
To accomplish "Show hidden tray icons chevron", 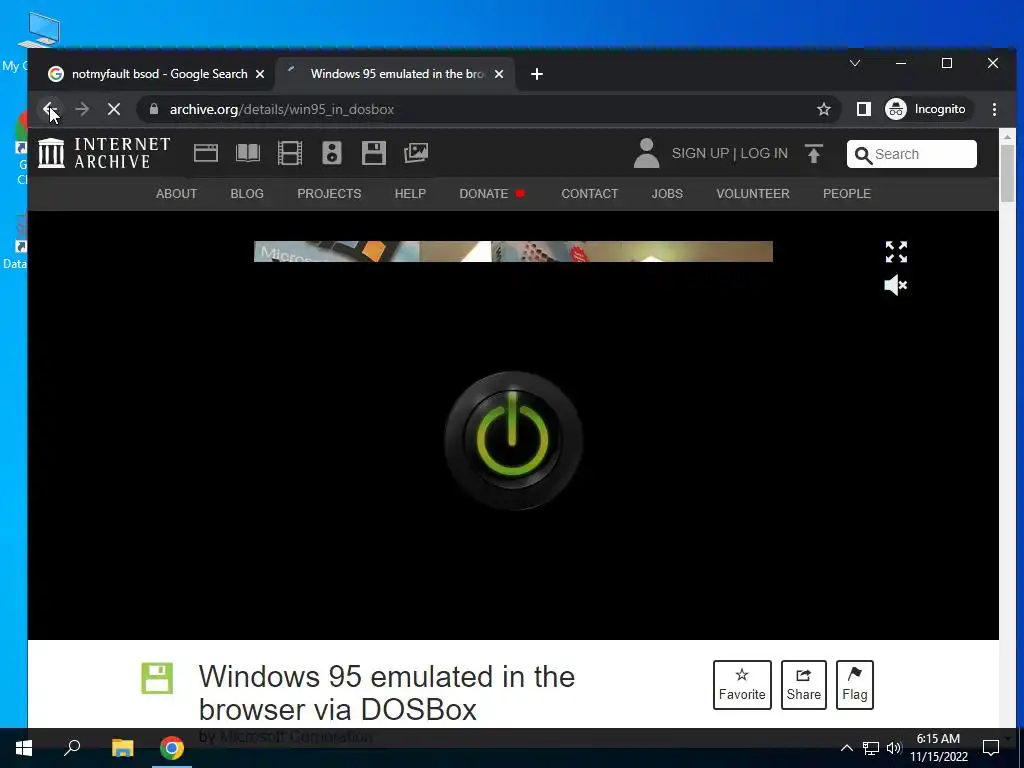I will coord(846,748).
